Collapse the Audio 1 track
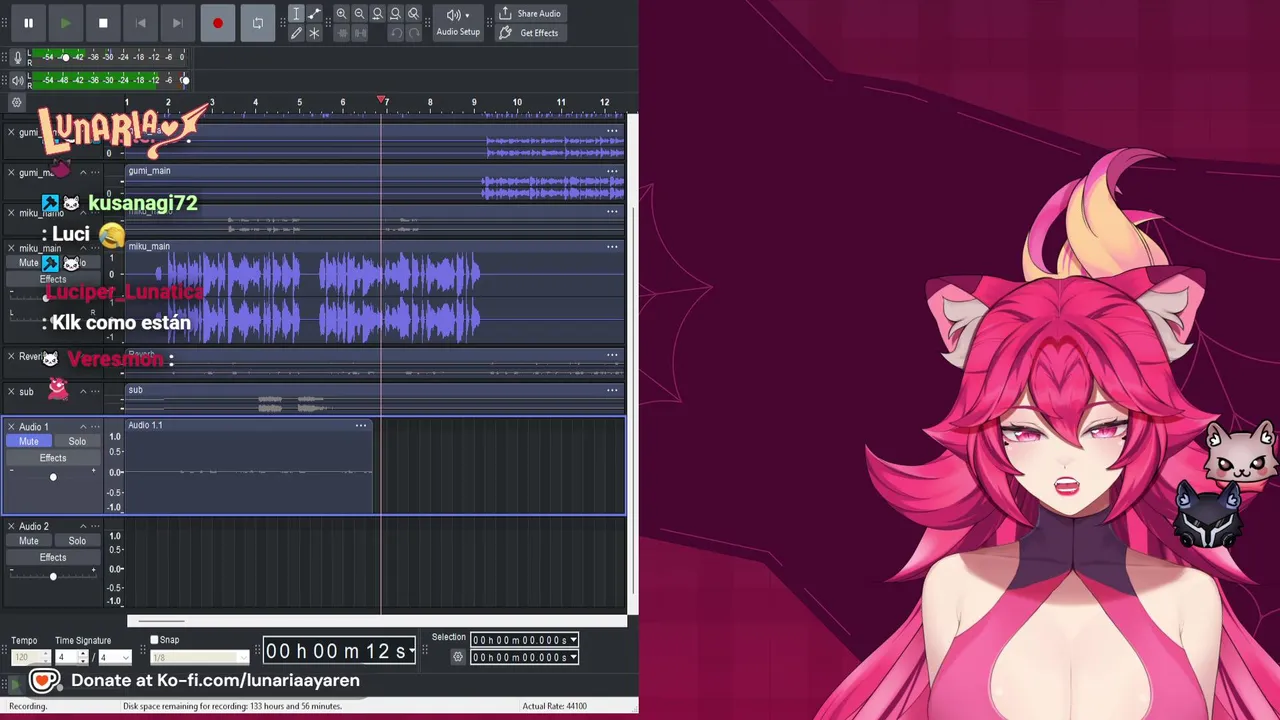 pos(83,427)
